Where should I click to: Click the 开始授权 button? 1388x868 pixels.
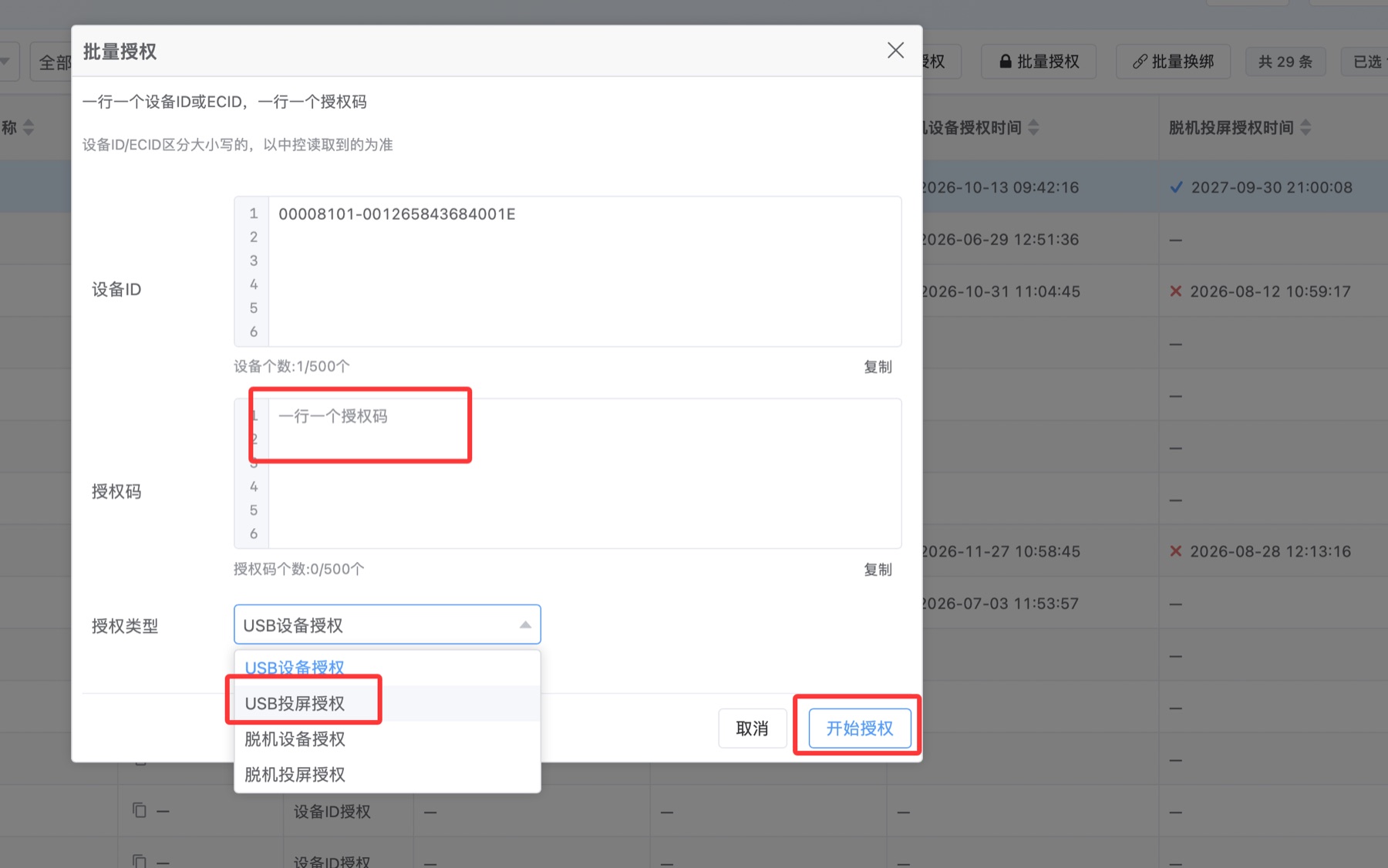pyautogui.click(x=859, y=728)
